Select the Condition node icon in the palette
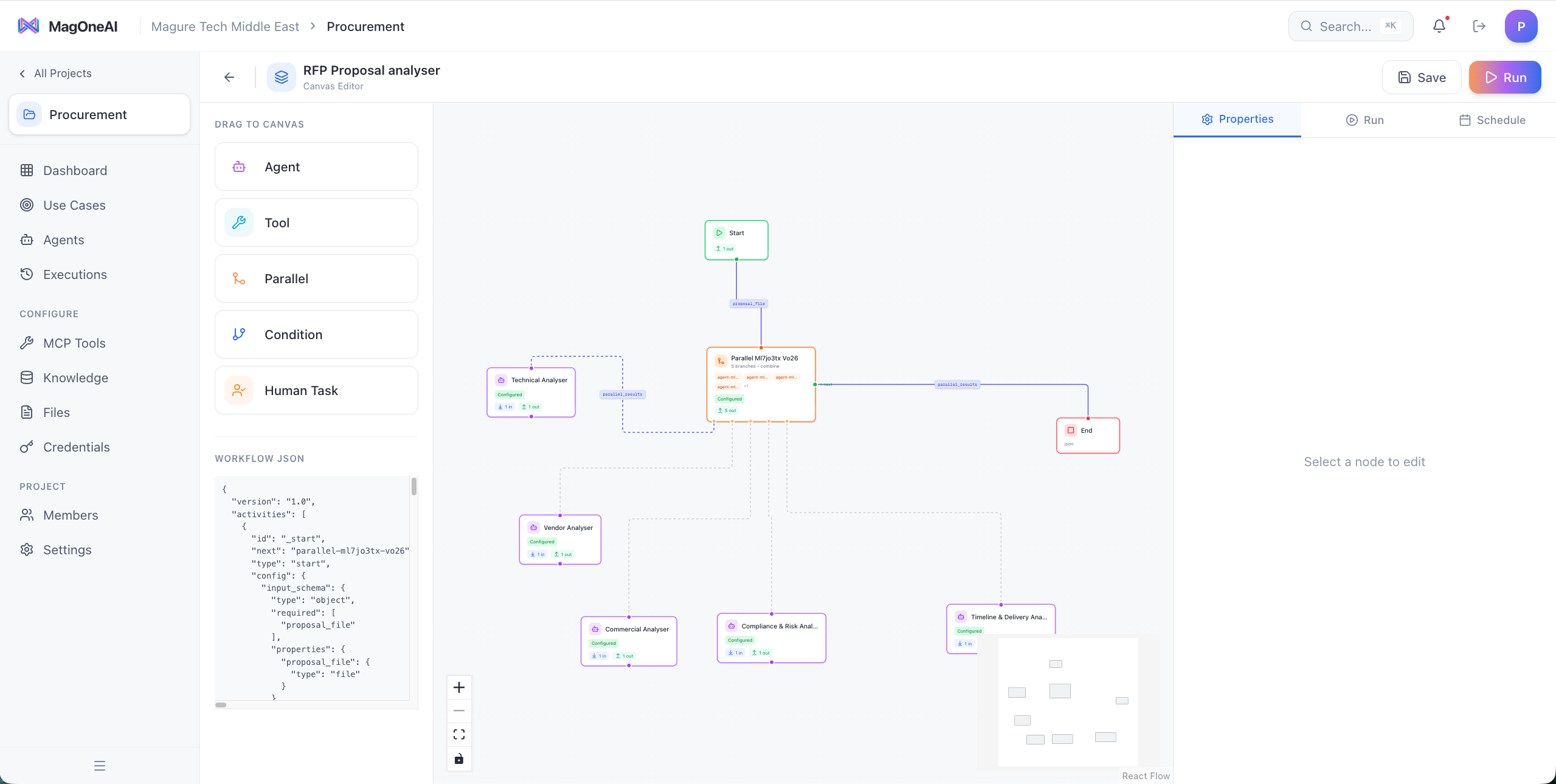 238,334
